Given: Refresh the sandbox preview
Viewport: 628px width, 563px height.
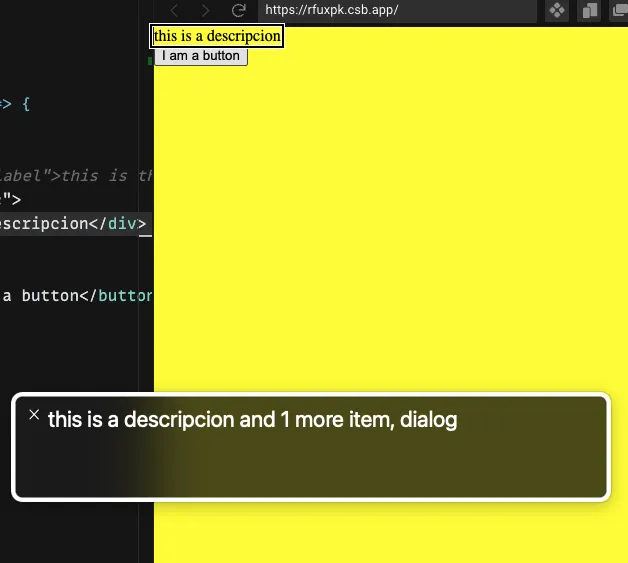Looking at the screenshot, I should (x=238, y=10).
